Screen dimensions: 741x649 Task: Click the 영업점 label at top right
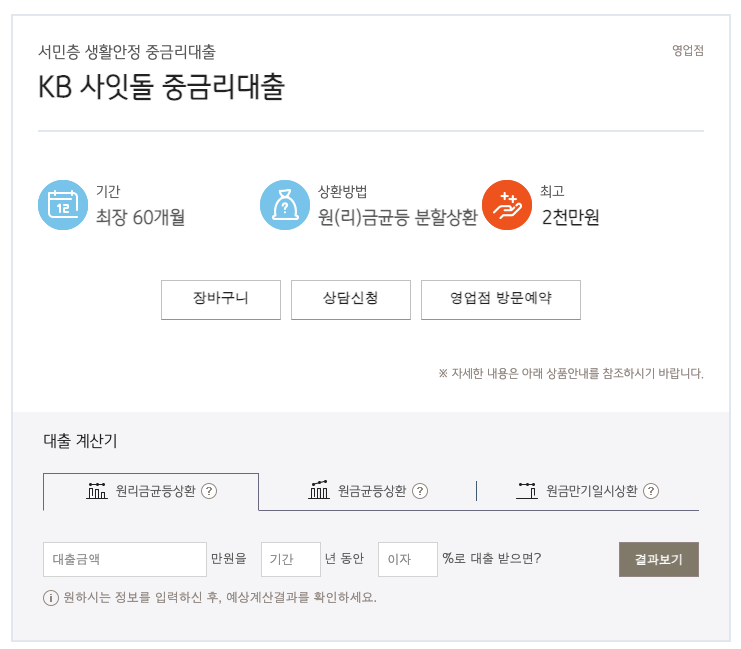688,51
